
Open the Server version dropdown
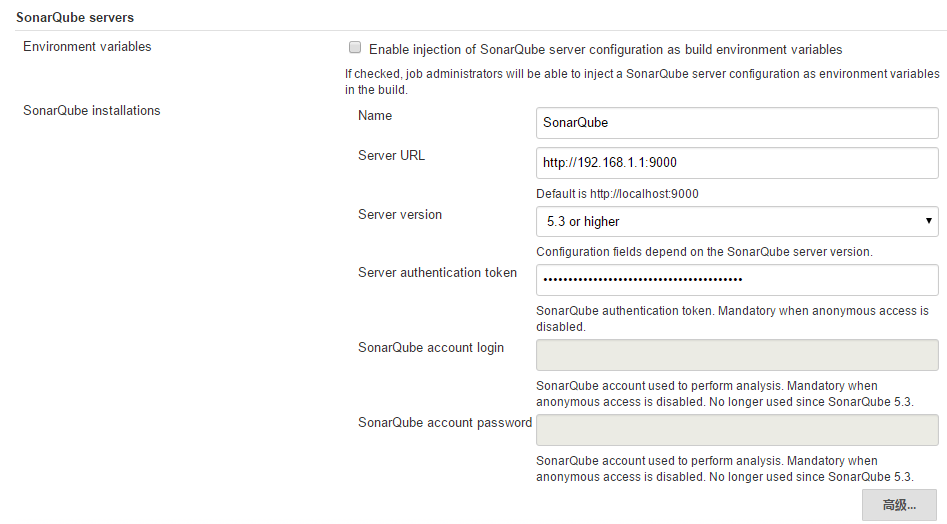click(737, 222)
